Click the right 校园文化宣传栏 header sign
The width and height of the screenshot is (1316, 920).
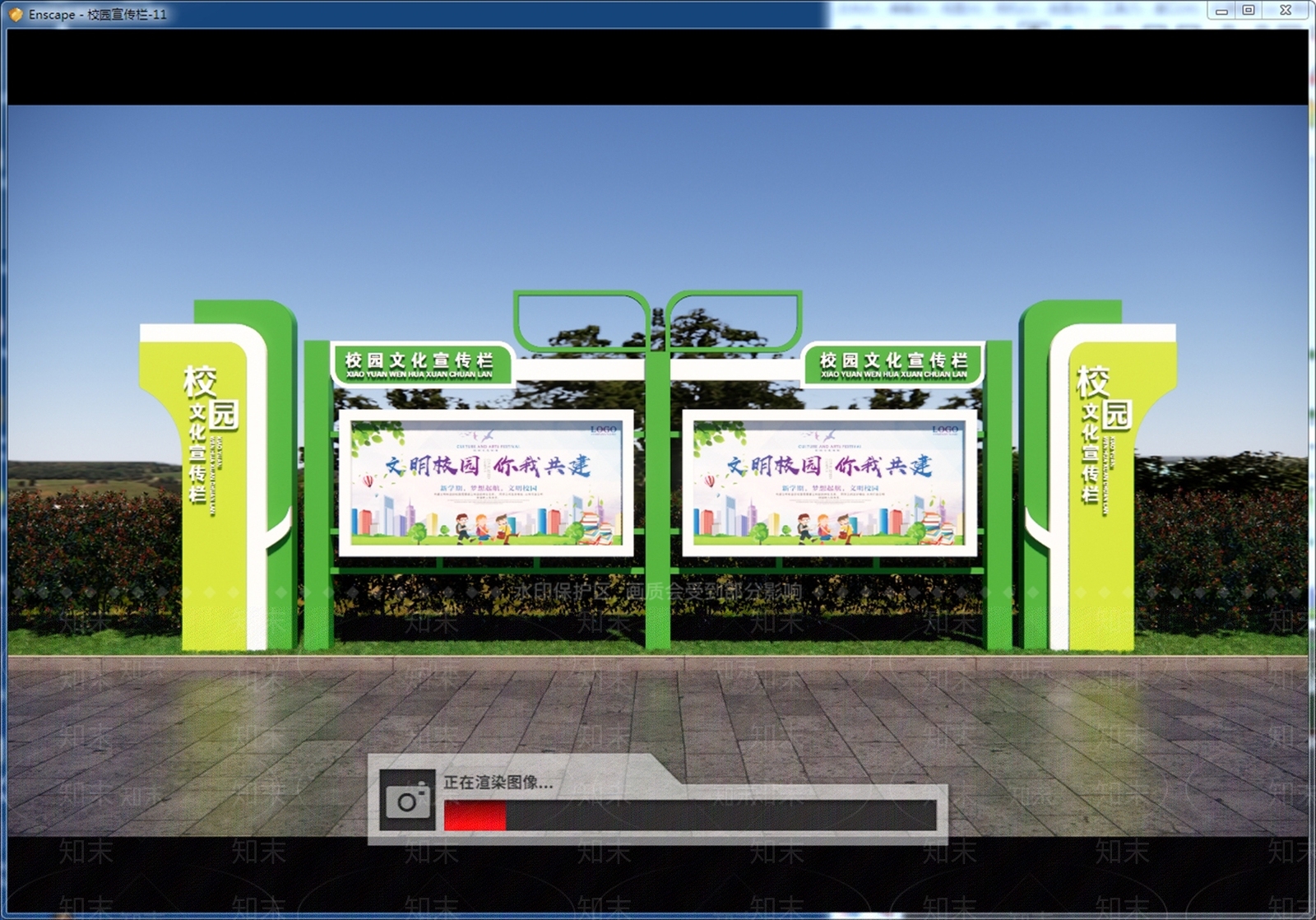click(x=894, y=365)
